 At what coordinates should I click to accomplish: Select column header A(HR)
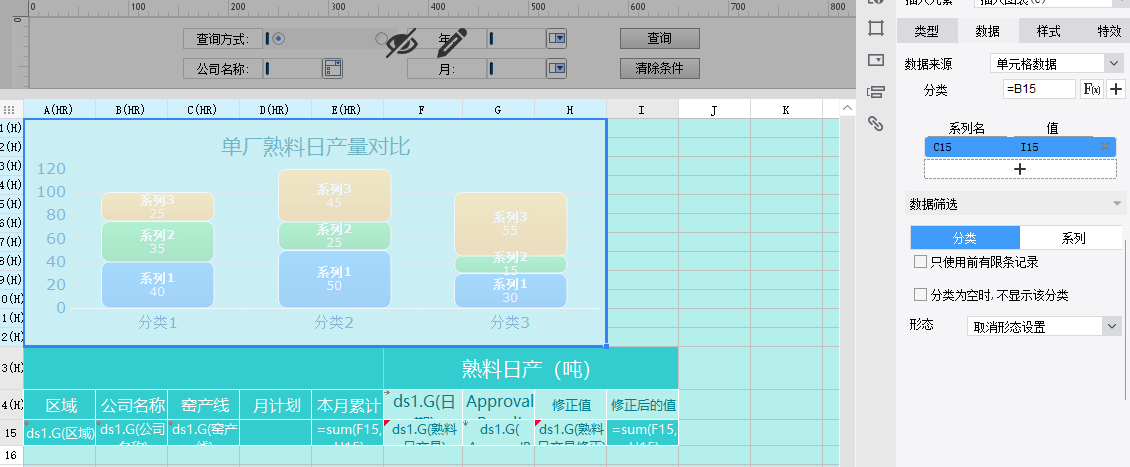tap(59, 110)
